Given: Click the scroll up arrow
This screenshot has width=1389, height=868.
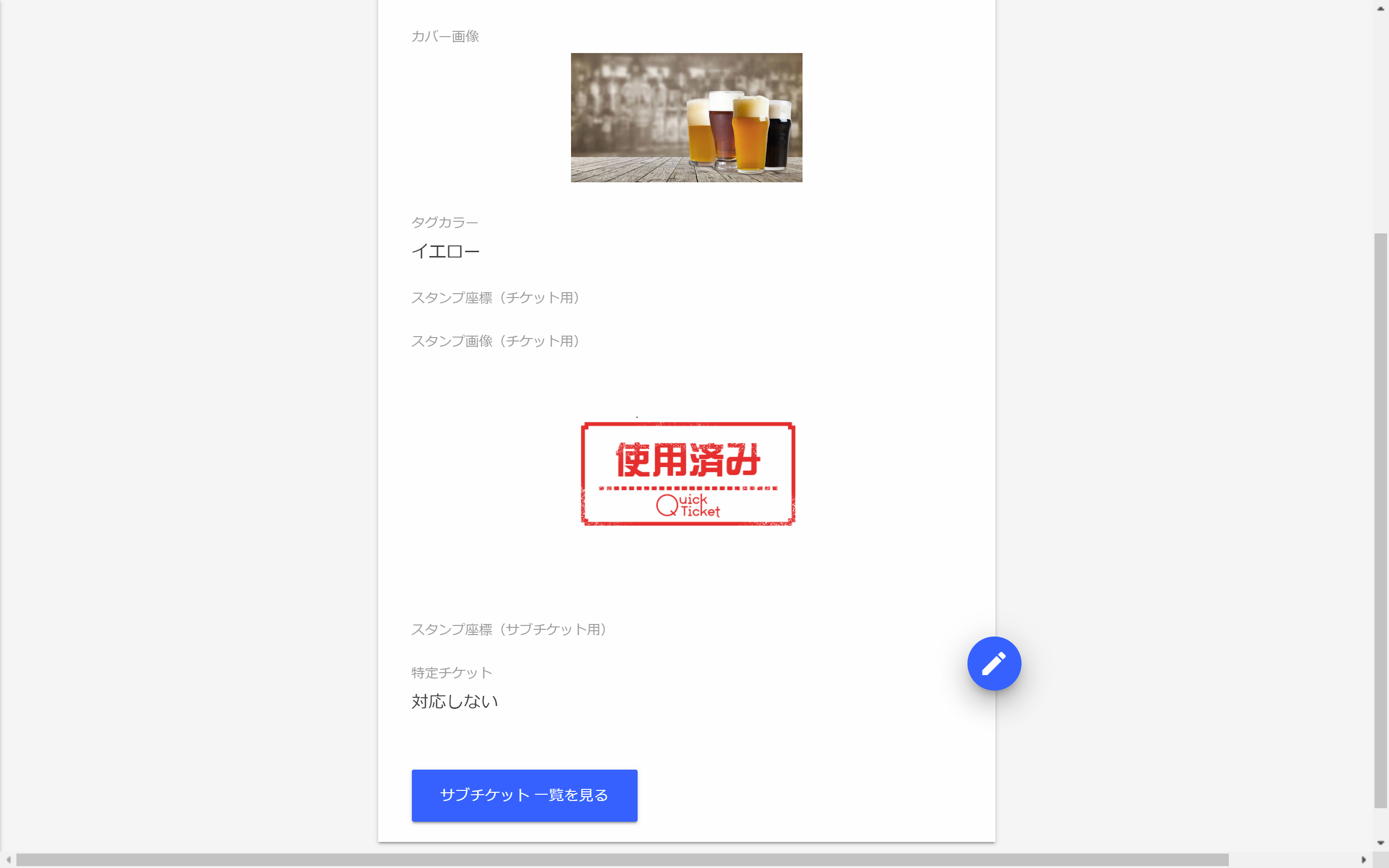Looking at the screenshot, I should coord(1380,8).
